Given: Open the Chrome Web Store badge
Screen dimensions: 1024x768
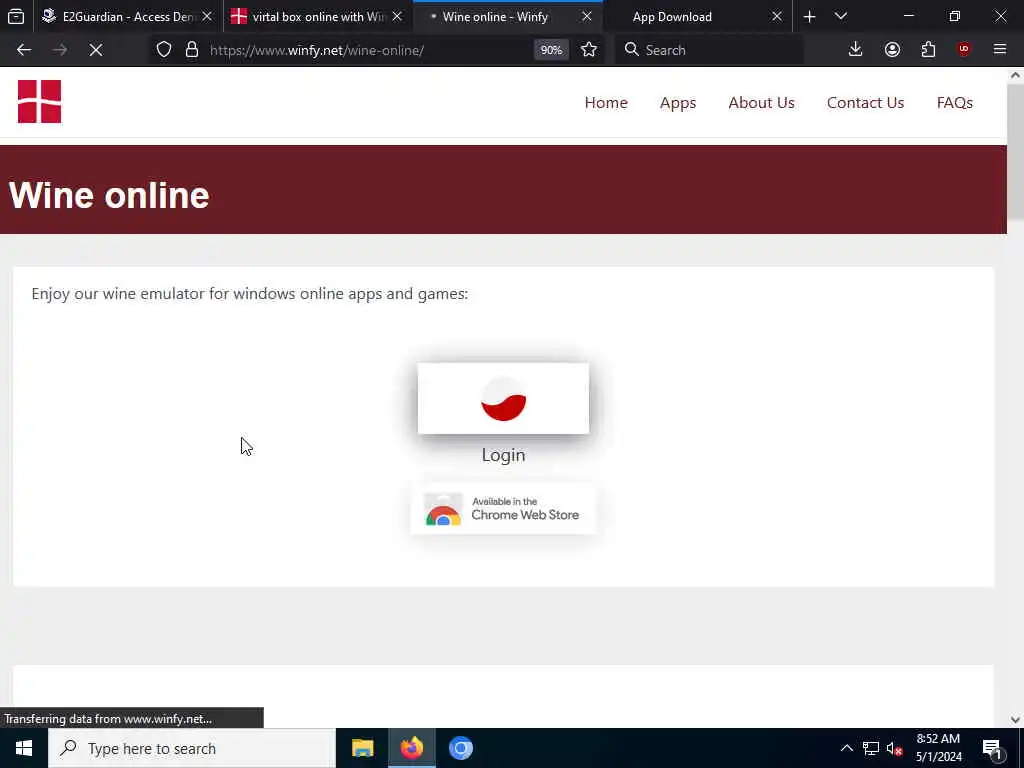Looking at the screenshot, I should click(x=503, y=509).
